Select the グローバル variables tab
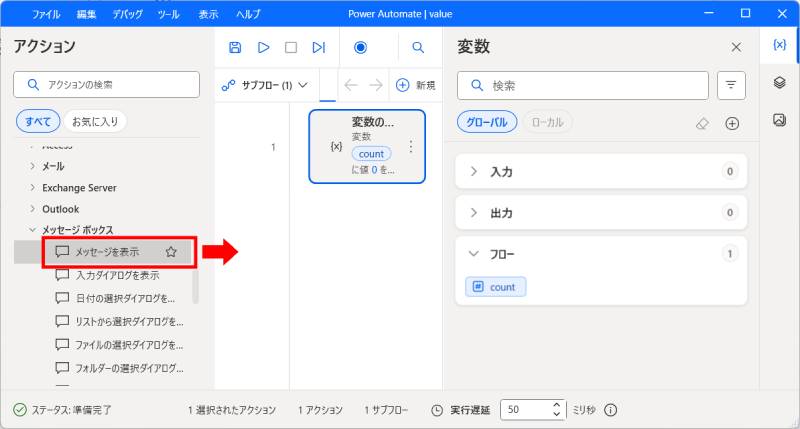 (487, 122)
